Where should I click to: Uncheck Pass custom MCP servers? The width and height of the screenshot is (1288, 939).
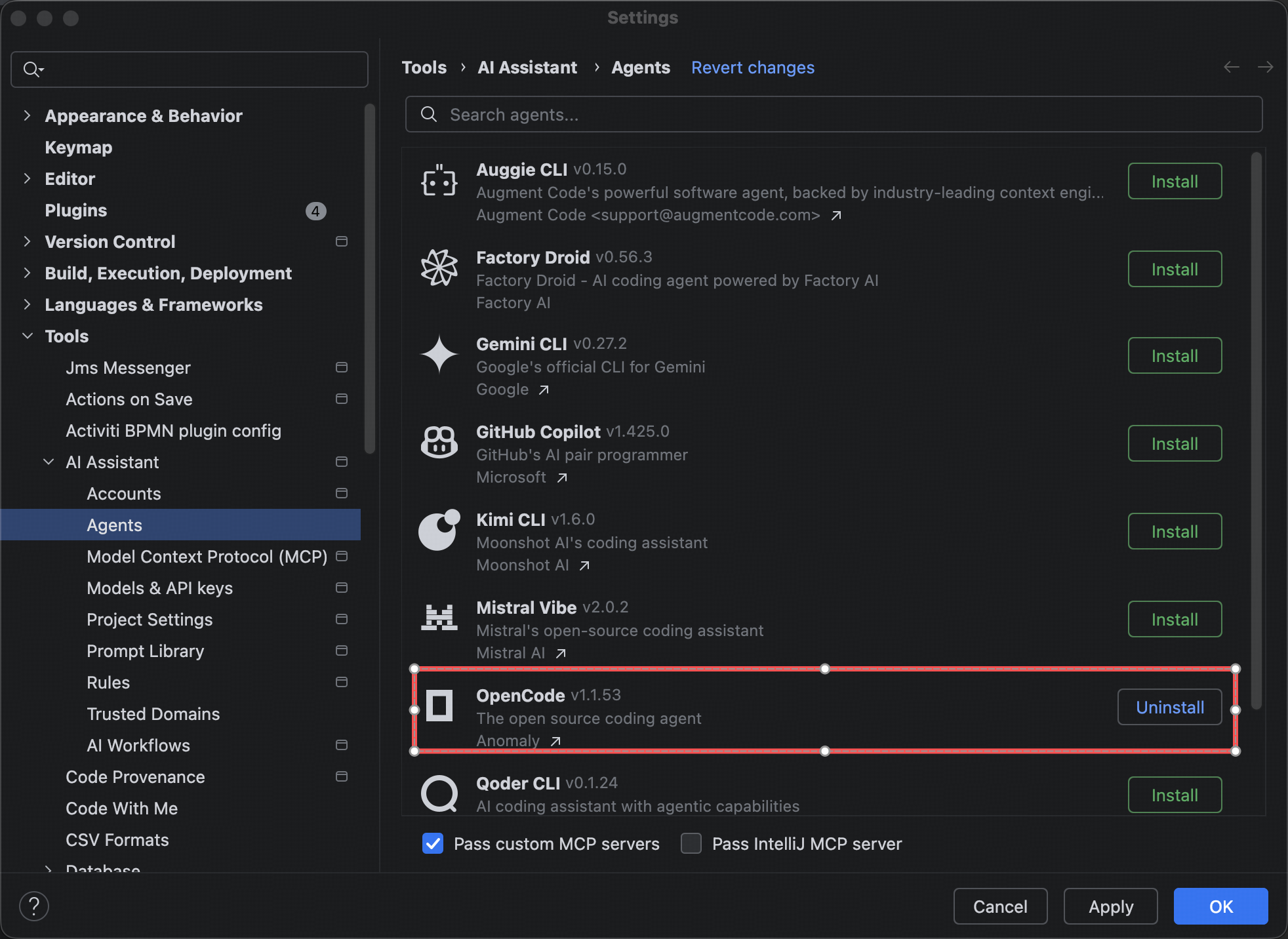point(433,843)
